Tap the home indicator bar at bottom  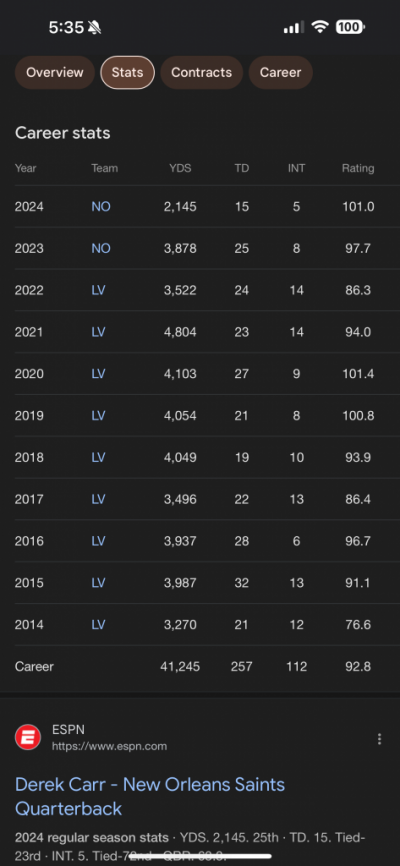click(200, 857)
